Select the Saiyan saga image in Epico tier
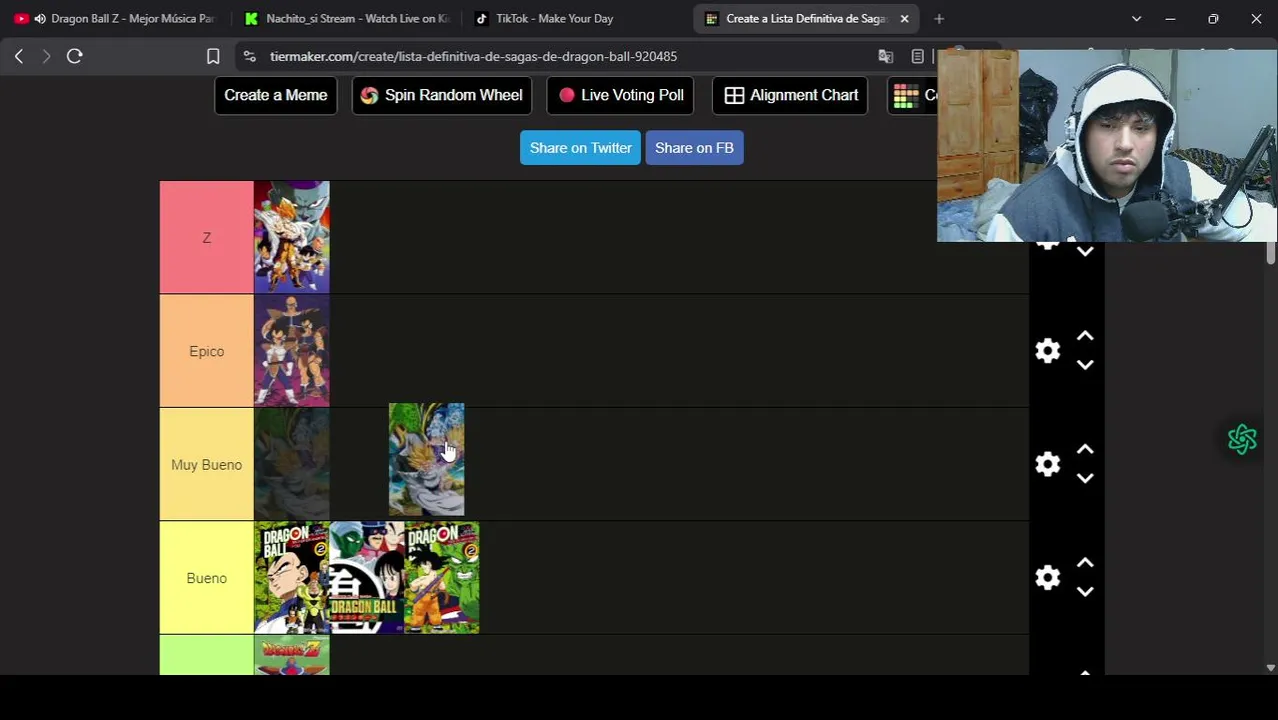1278x720 pixels. pos(292,351)
